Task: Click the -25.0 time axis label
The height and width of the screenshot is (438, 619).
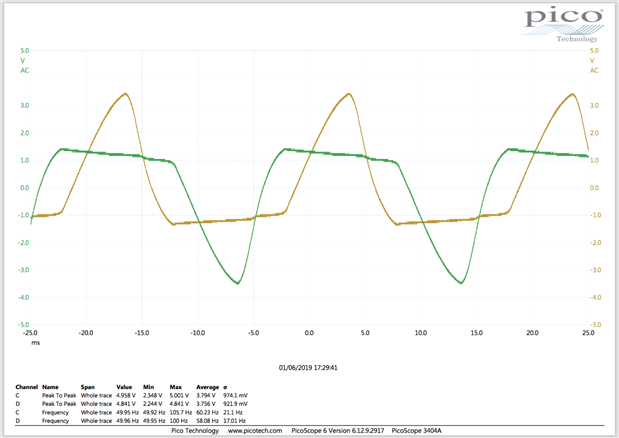Action: tap(32, 334)
